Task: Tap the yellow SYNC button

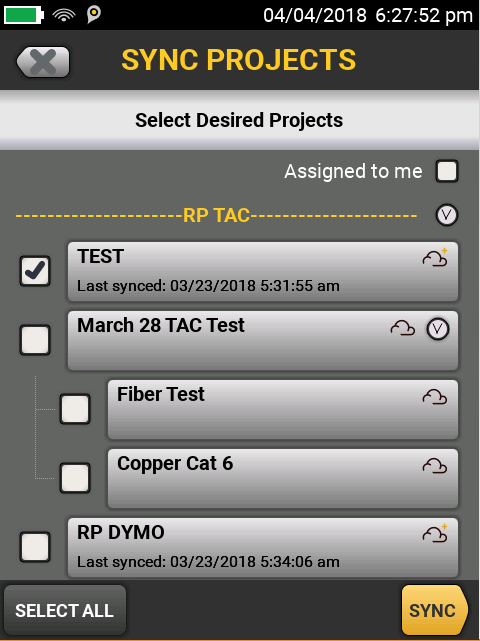Action: [435, 610]
